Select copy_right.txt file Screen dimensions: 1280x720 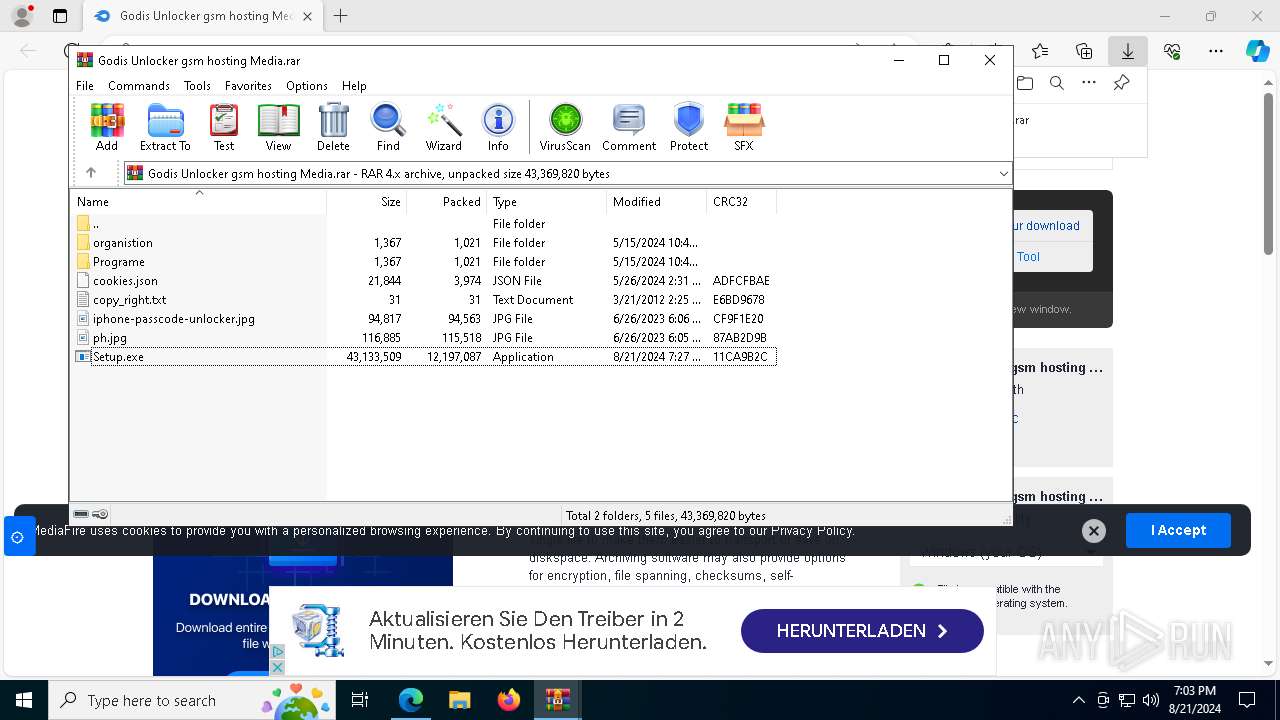[x=425, y=300]
